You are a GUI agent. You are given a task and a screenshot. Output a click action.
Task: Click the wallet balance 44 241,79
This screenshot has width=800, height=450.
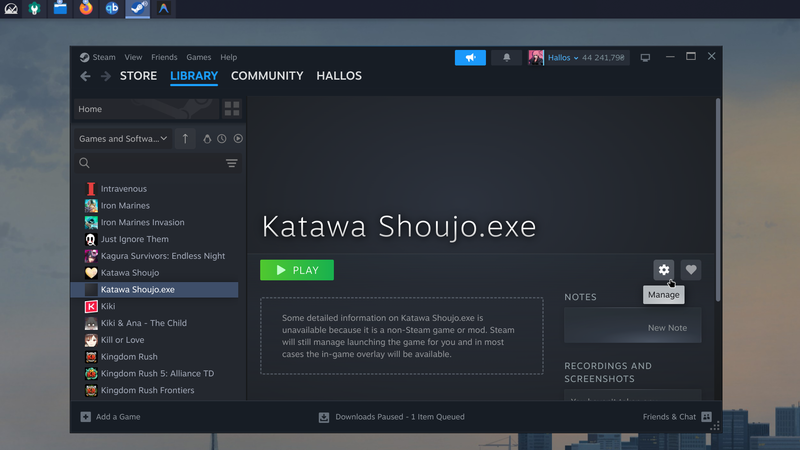(x=603, y=58)
